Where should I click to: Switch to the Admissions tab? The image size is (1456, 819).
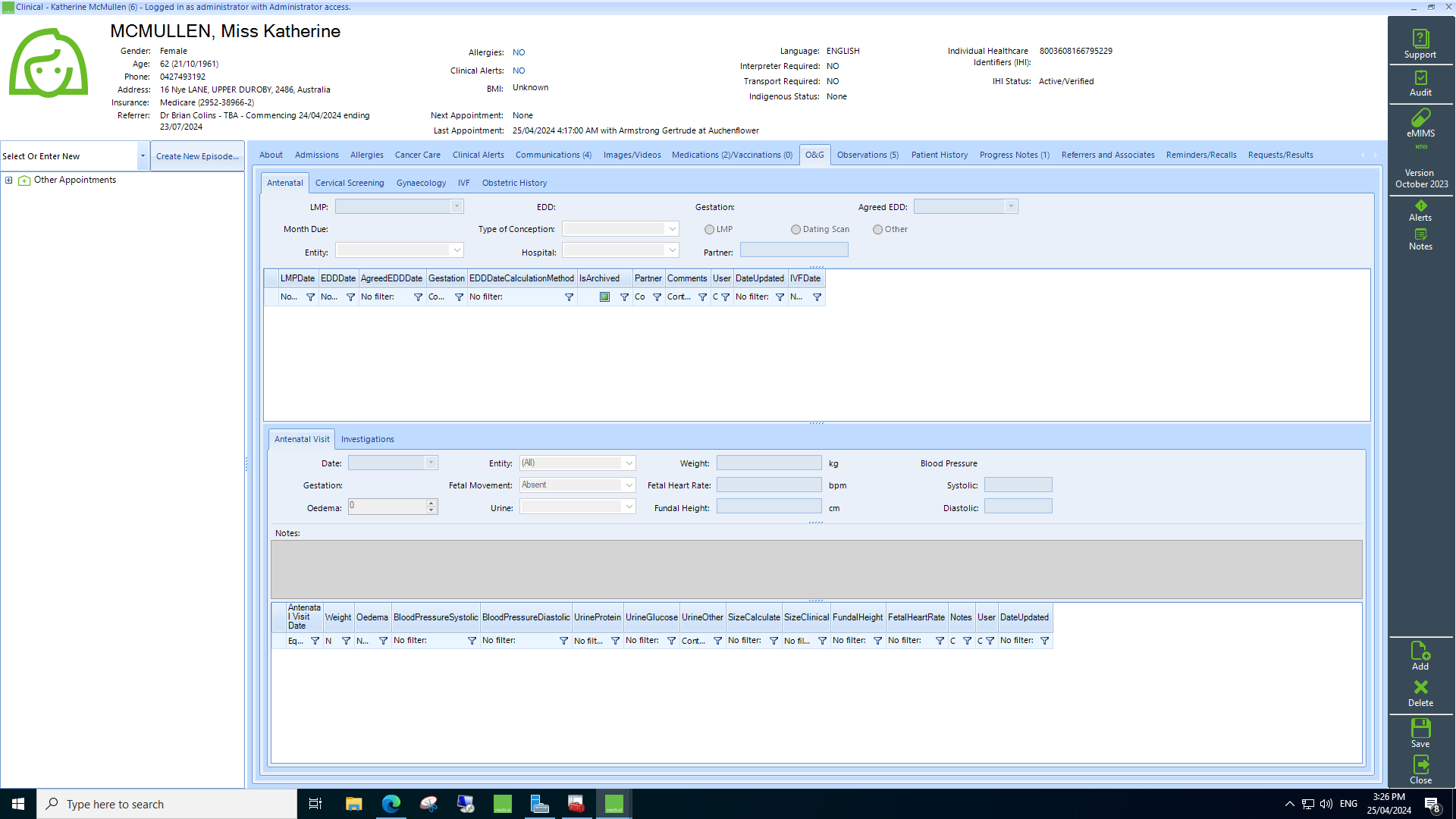317,155
